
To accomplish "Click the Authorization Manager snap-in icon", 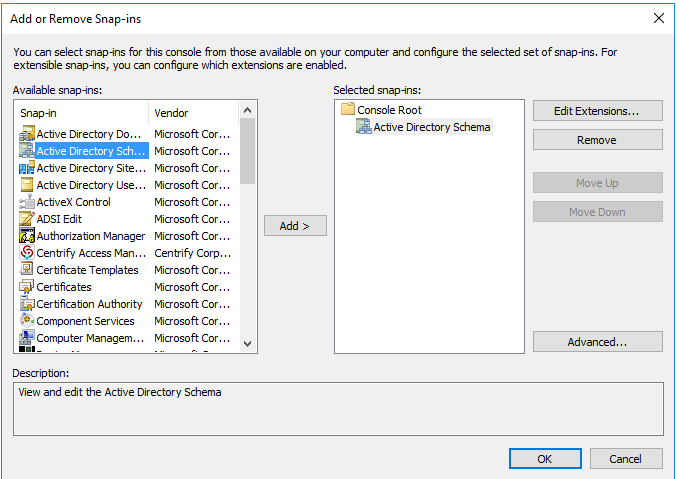I will [x=27, y=236].
